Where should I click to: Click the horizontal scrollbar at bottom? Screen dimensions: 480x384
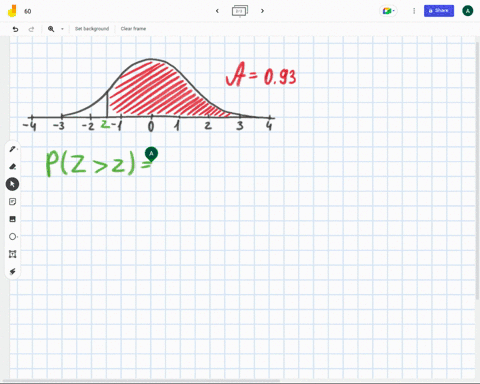[140, 380]
